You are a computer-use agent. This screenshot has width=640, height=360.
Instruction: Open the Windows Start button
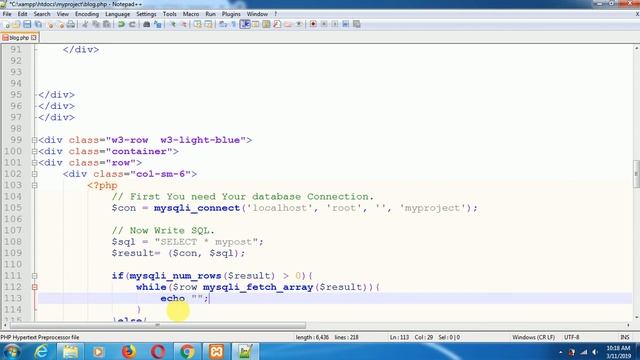pos(11,351)
